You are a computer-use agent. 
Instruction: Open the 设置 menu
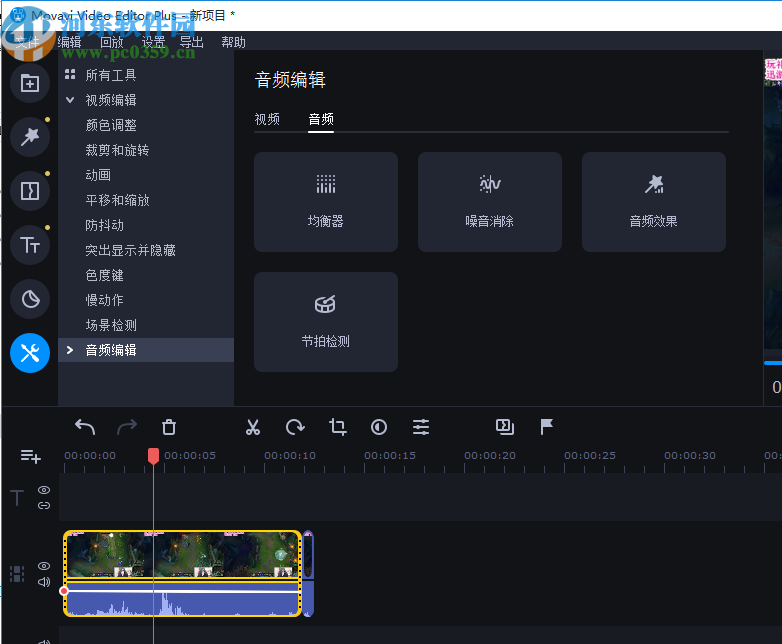pos(153,42)
